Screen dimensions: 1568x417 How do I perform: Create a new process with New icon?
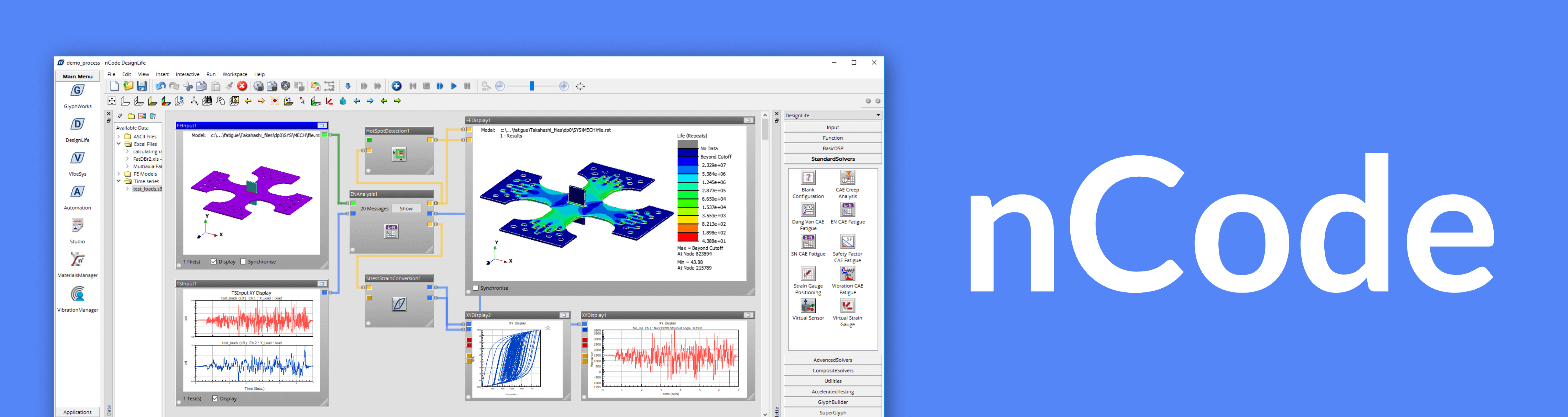[114, 86]
